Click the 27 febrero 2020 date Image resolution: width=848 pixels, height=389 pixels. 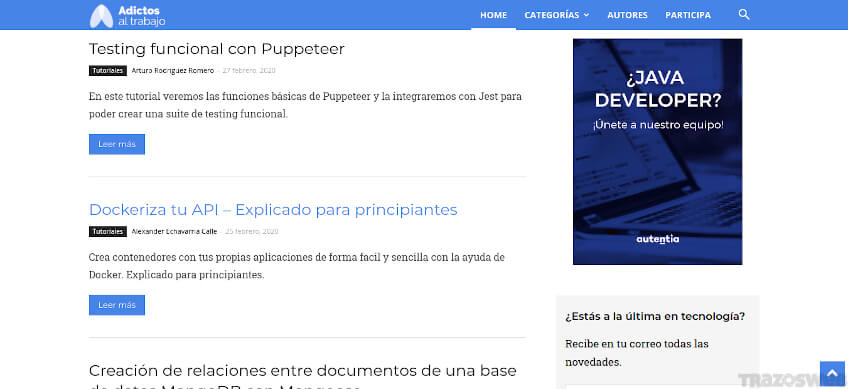[x=249, y=70]
